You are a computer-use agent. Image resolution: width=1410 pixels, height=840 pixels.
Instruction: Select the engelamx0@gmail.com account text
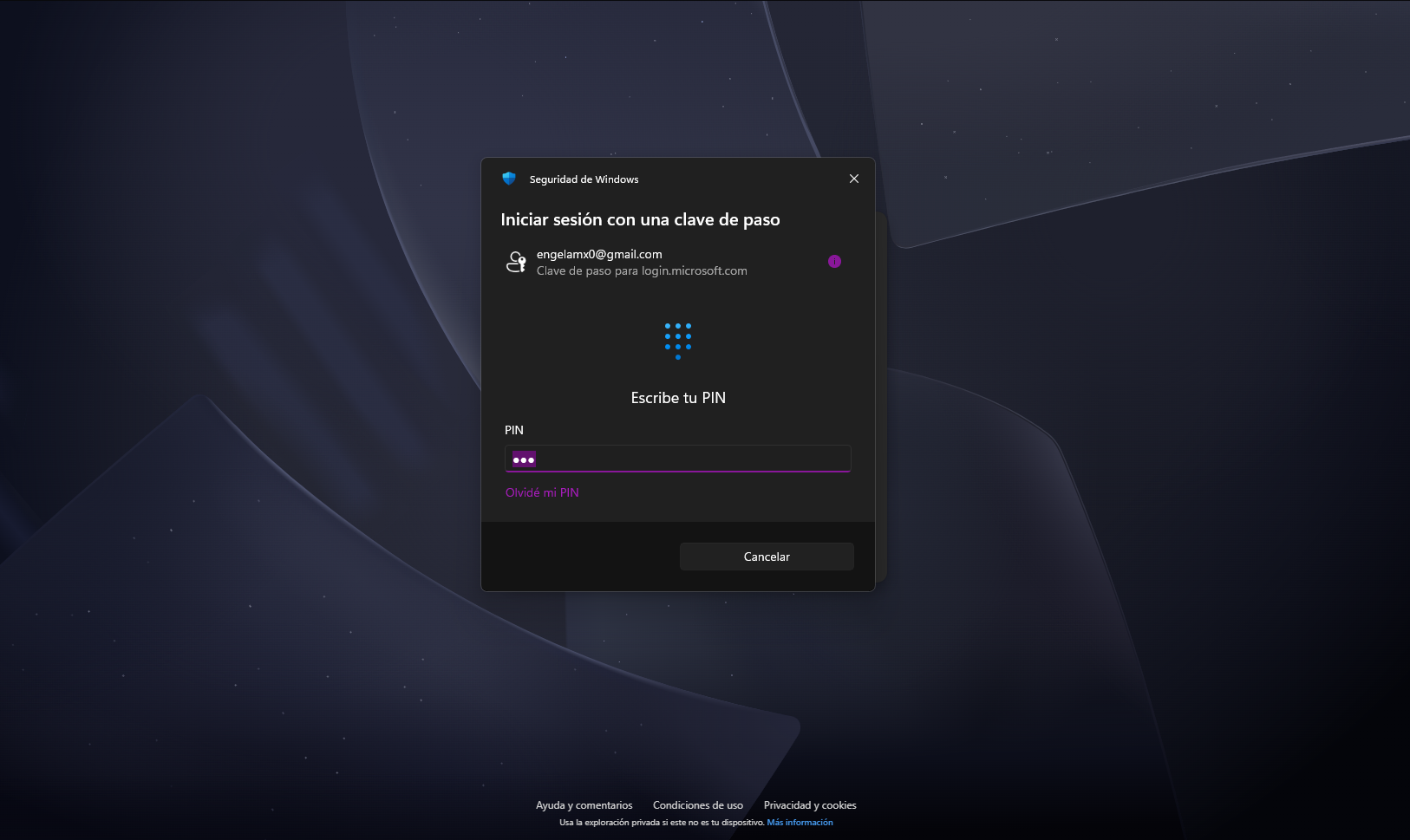tap(599, 254)
